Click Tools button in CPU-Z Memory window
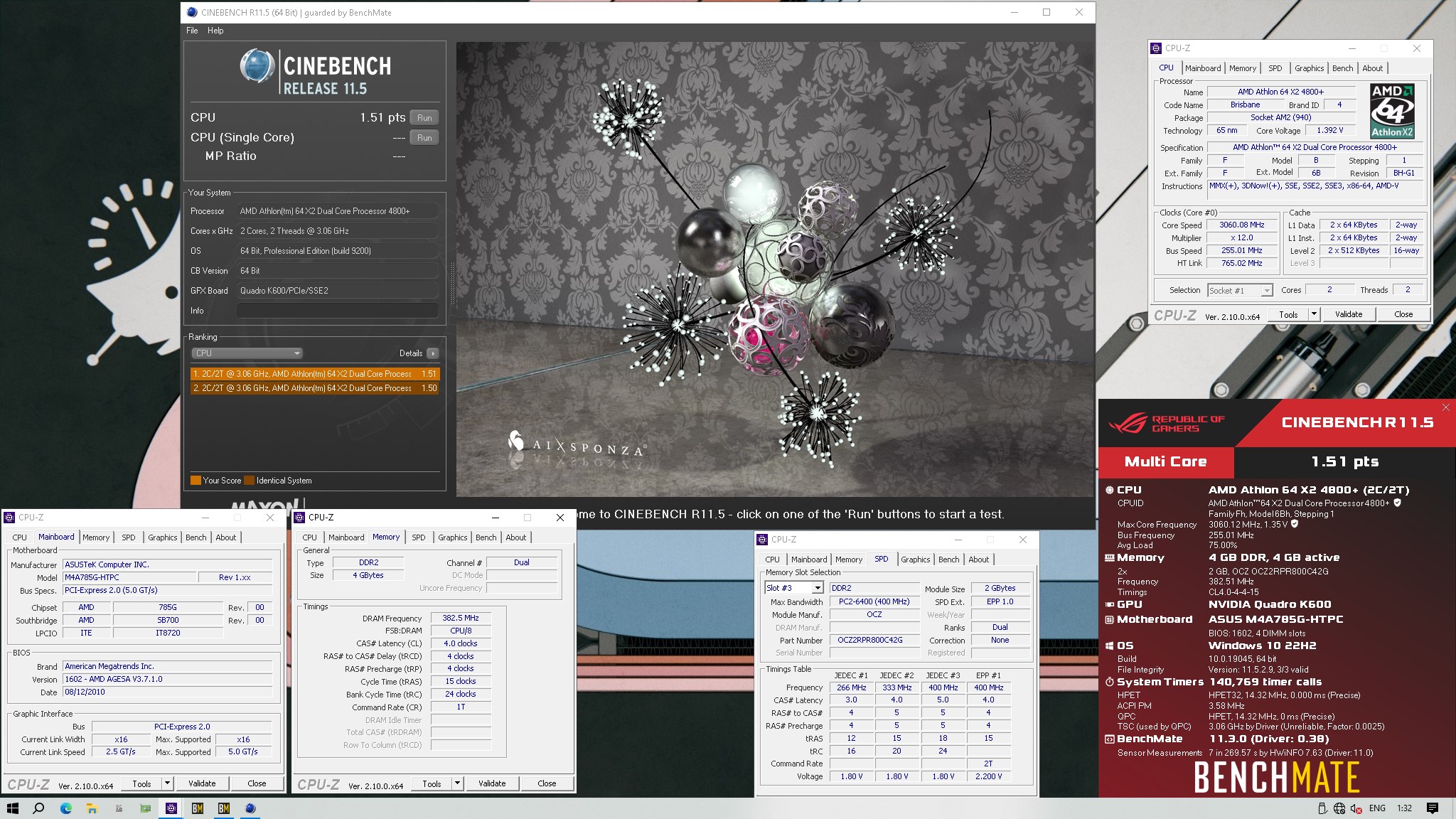The image size is (1456, 819). 432,783
